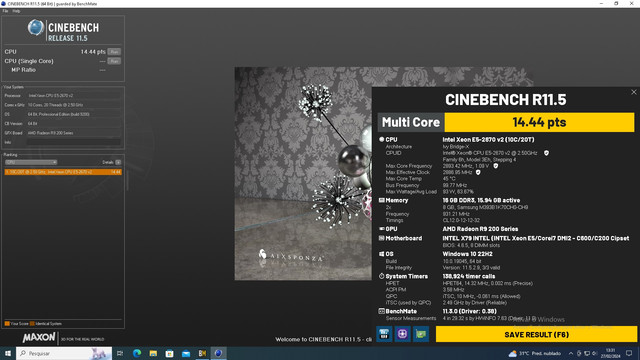Click the Motherboard section icon
This screenshot has width=640, height=360.
point(382,238)
